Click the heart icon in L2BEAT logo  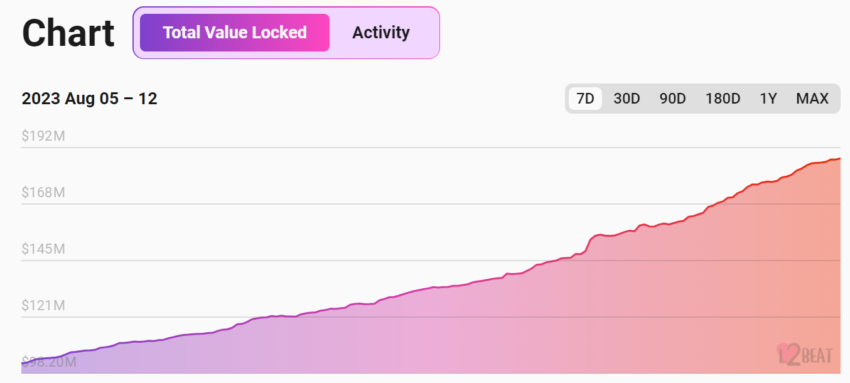point(783,352)
